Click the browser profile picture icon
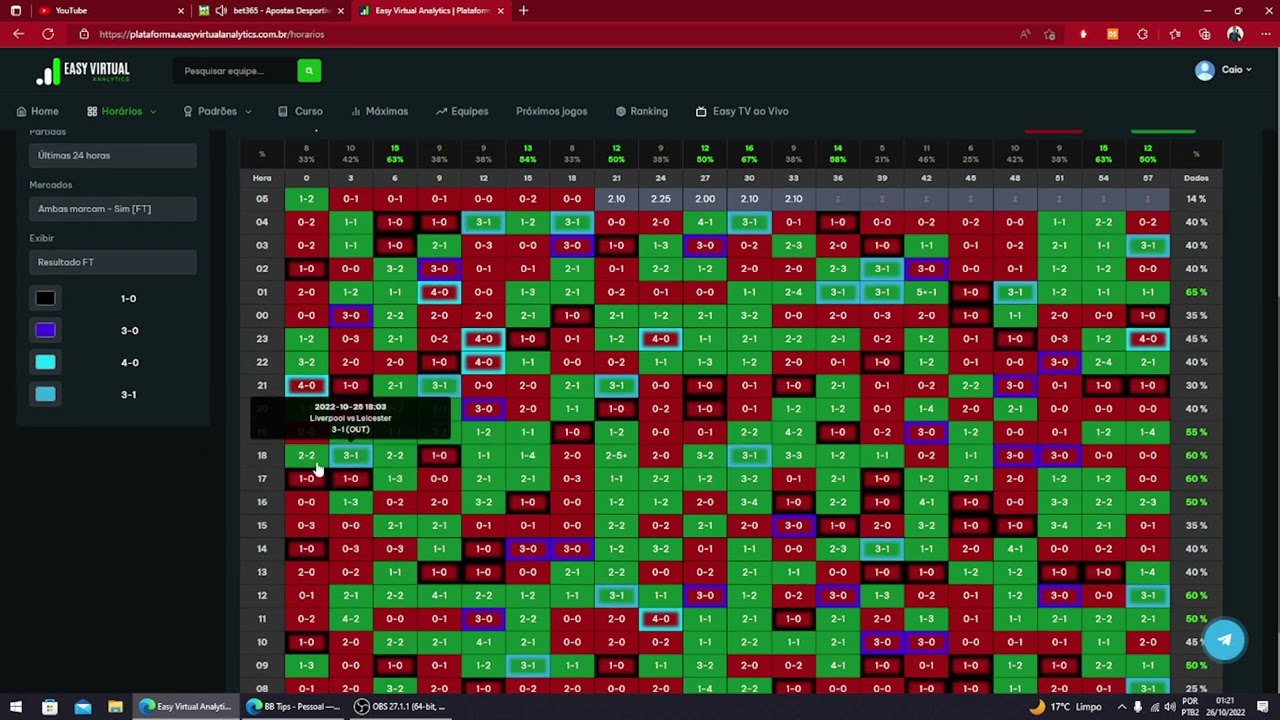The height and width of the screenshot is (720, 1280). [x=1235, y=34]
